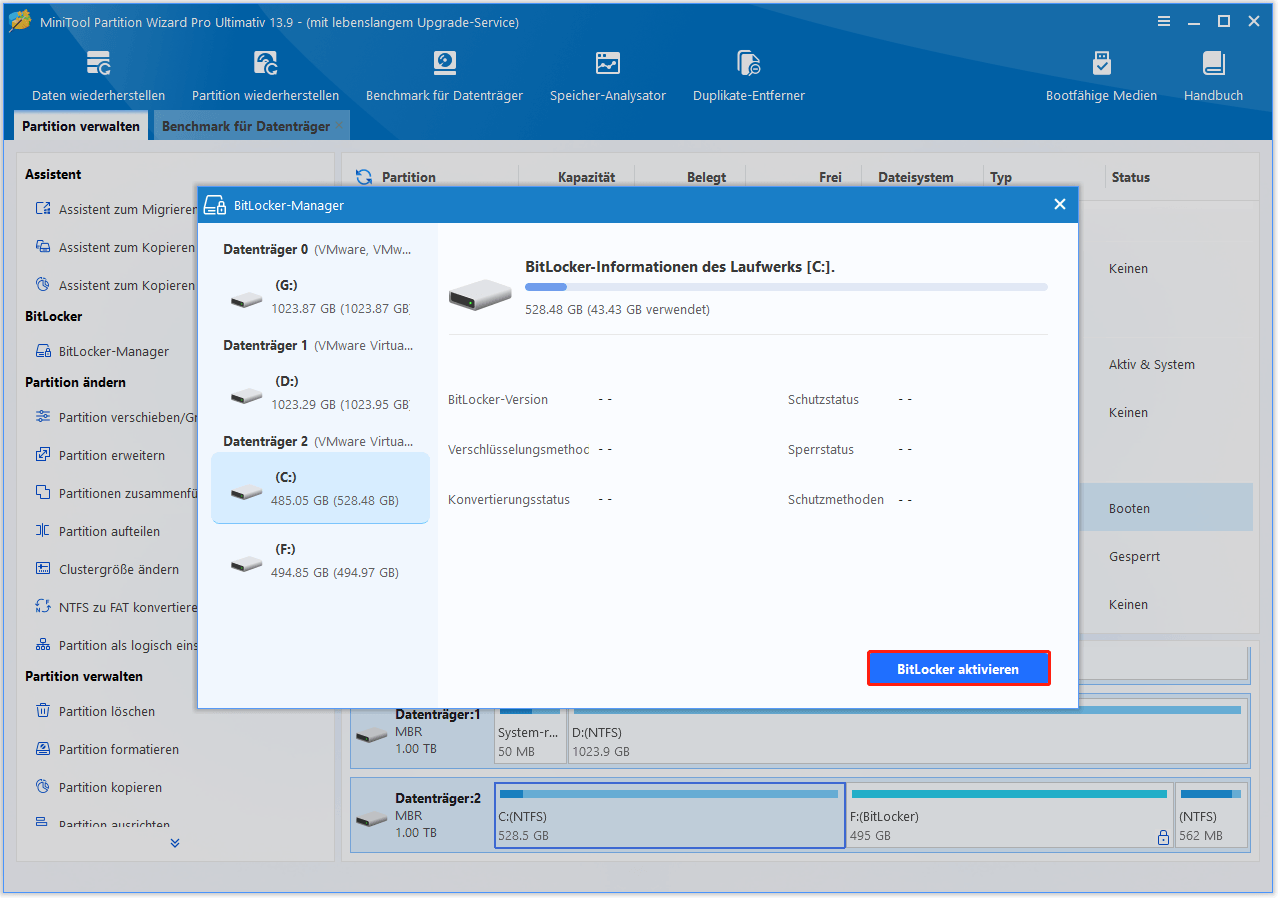The height and width of the screenshot is (898, 1278).
Task: Select drive (C:) in BitLocker-Manager
Action: click(320, 488)
